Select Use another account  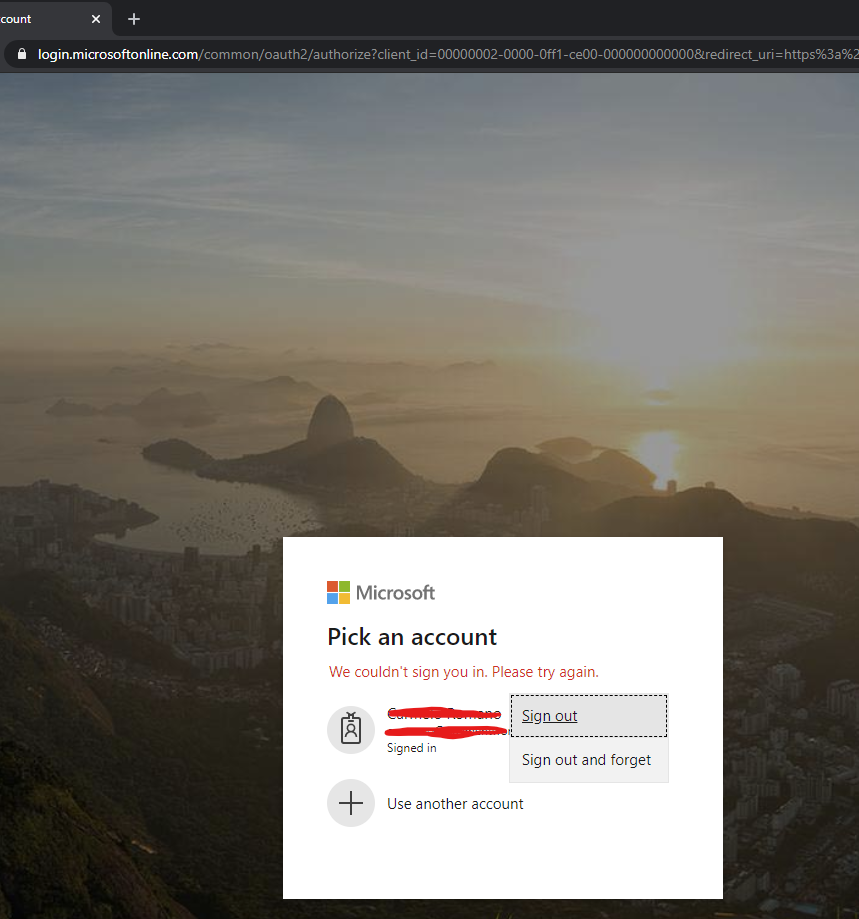coord(455,804)
